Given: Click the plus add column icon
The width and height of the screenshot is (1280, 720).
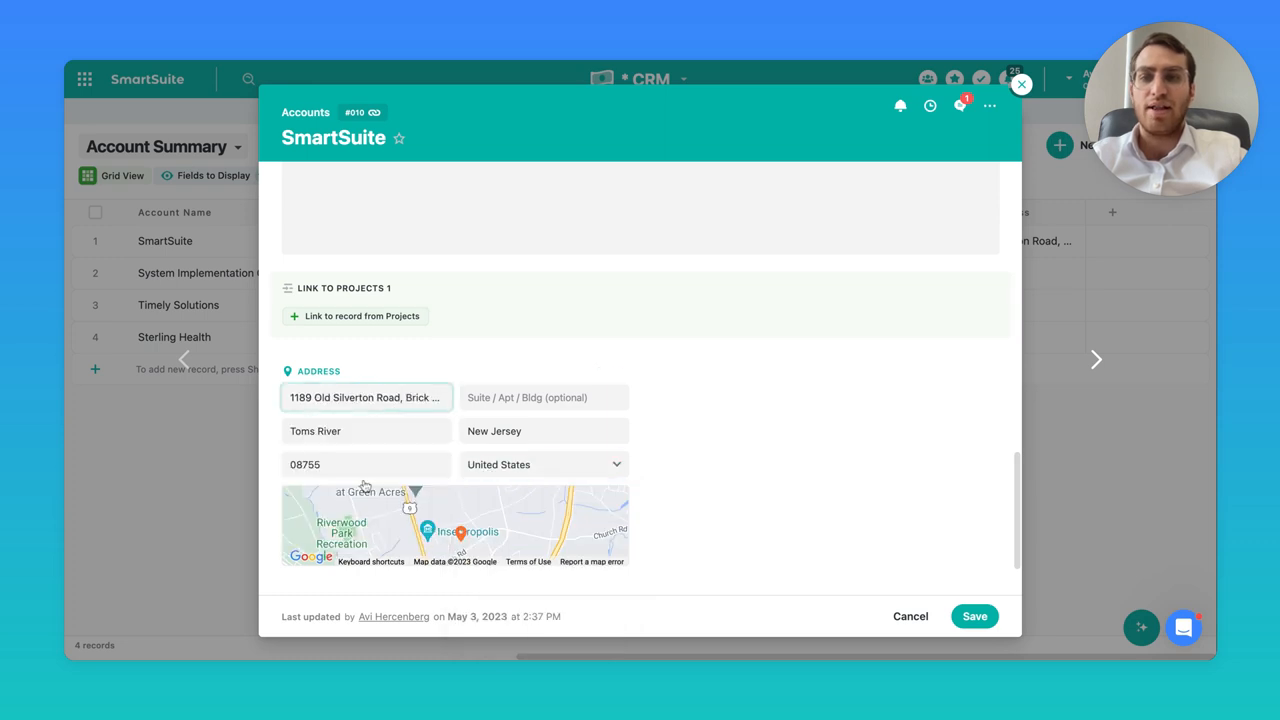Looking at the screenshot, I should [1112, 212].
